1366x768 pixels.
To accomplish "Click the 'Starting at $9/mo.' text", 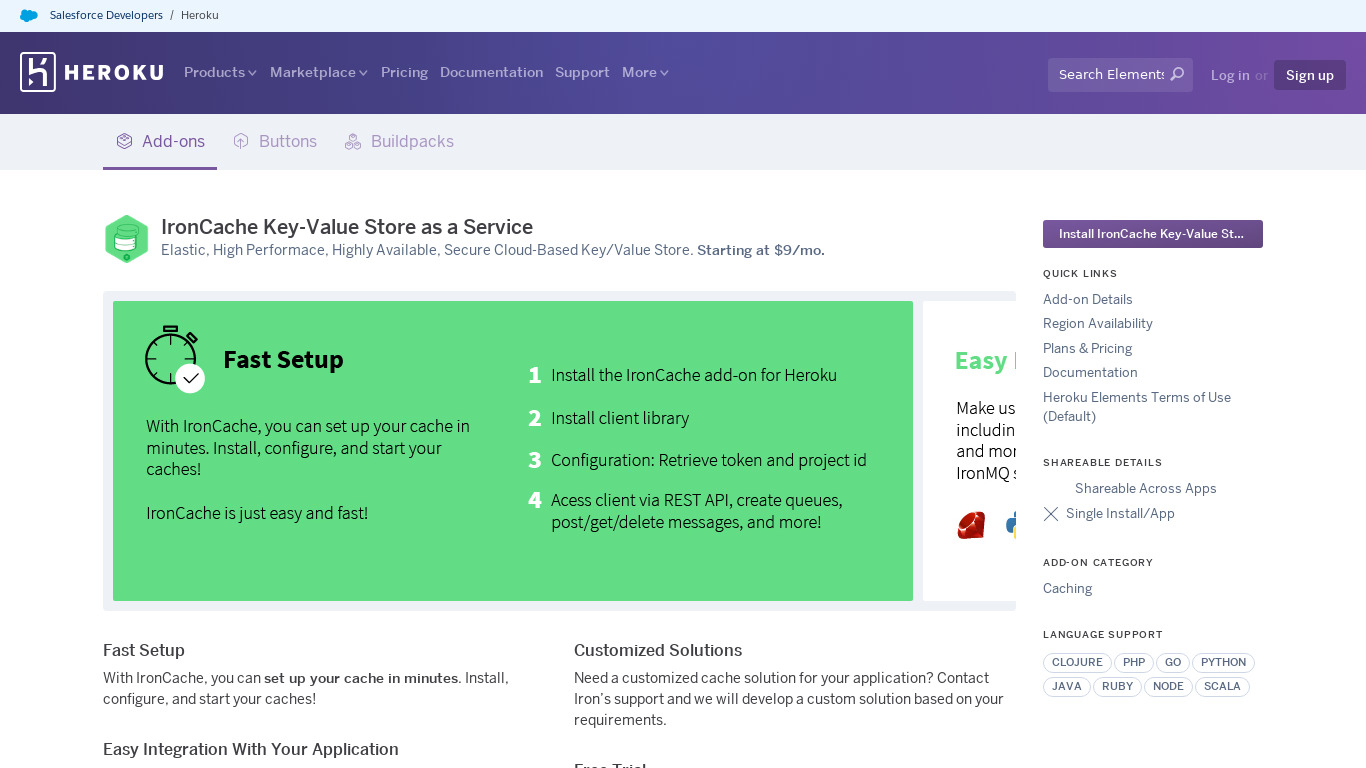I will (761, 250).
